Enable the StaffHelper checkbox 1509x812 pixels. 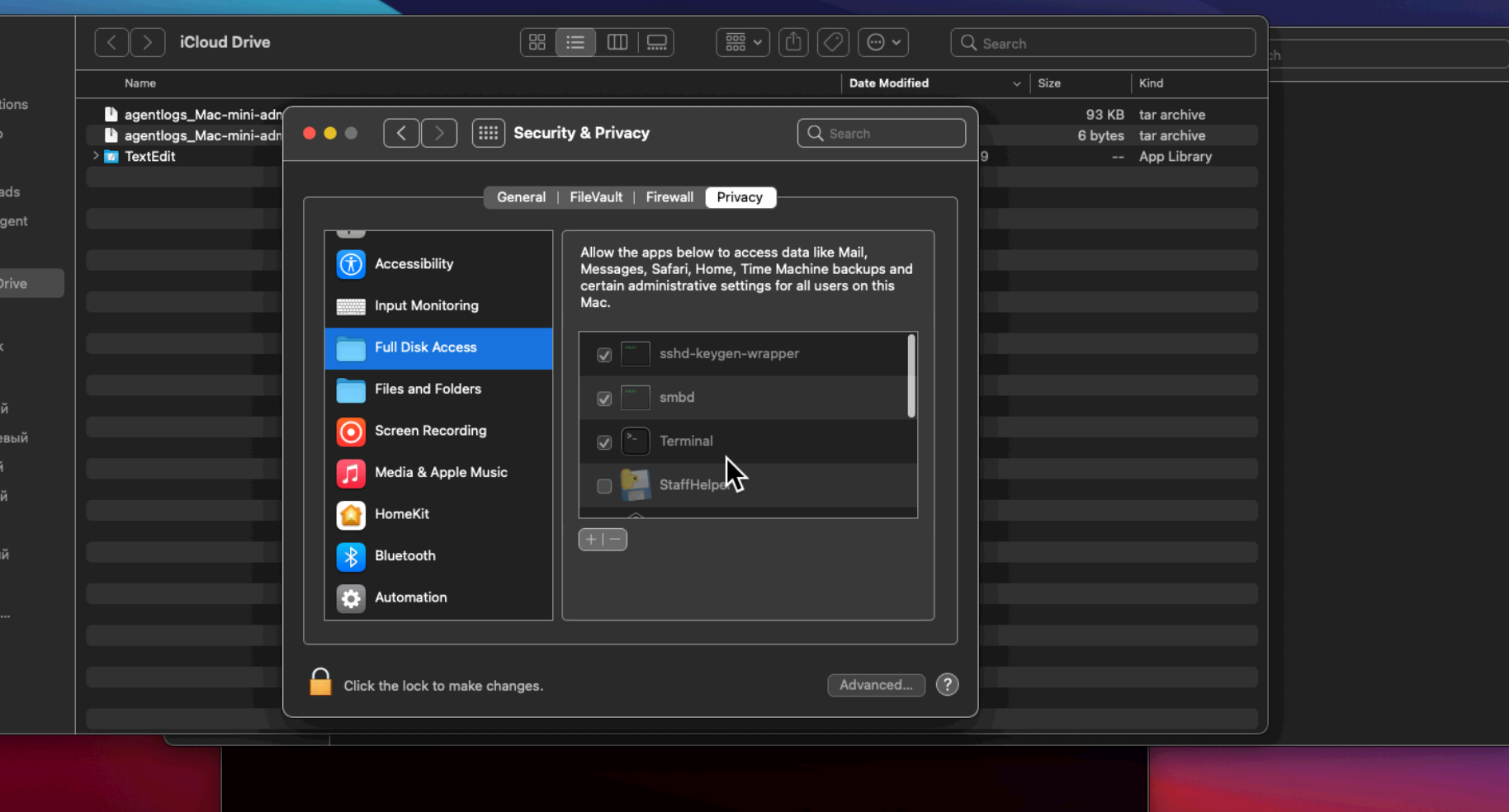(x=604, y=486)
